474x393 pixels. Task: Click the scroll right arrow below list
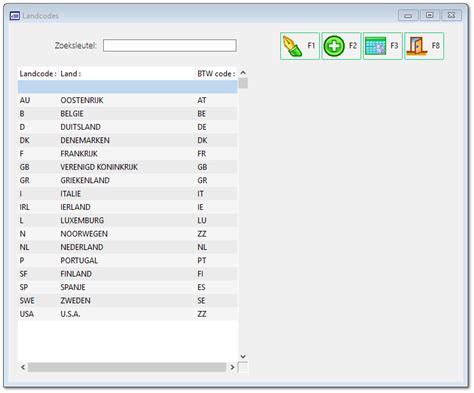click(232, 367)
